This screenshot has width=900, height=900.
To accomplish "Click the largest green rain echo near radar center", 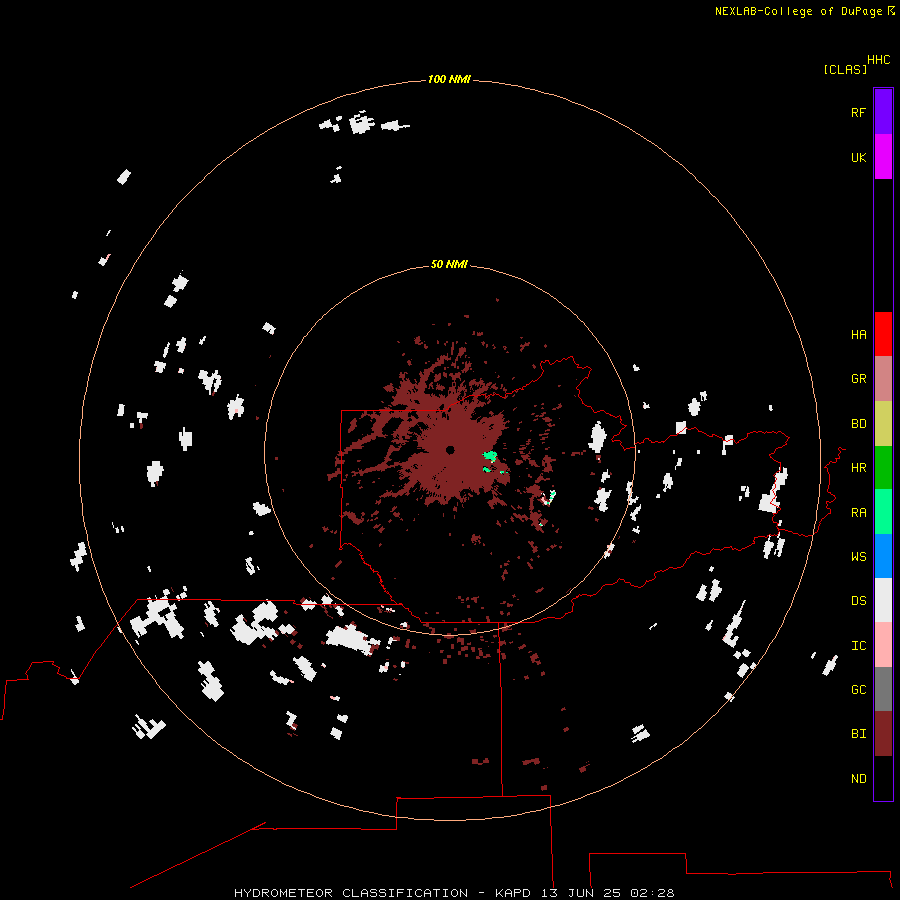I will [490, 456].
